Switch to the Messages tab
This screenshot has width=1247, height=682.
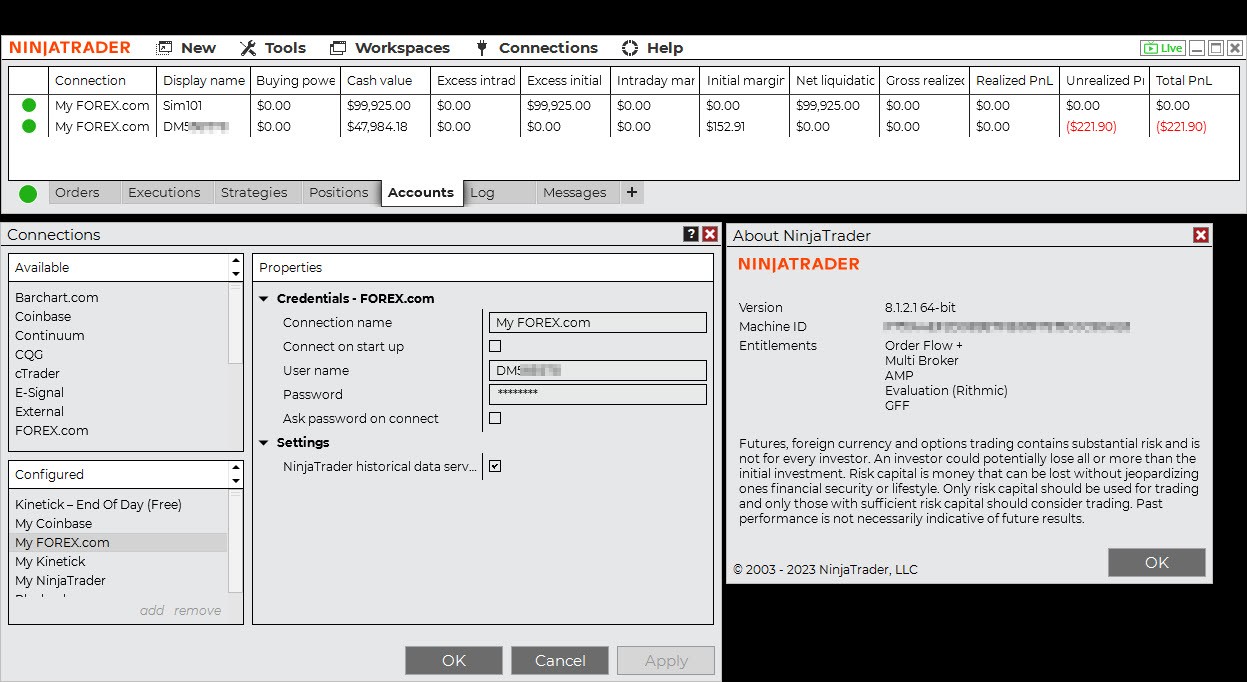576,193
